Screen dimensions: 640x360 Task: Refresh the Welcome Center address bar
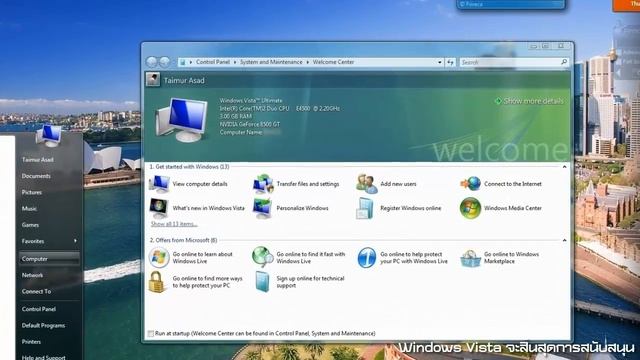[450, 62]
